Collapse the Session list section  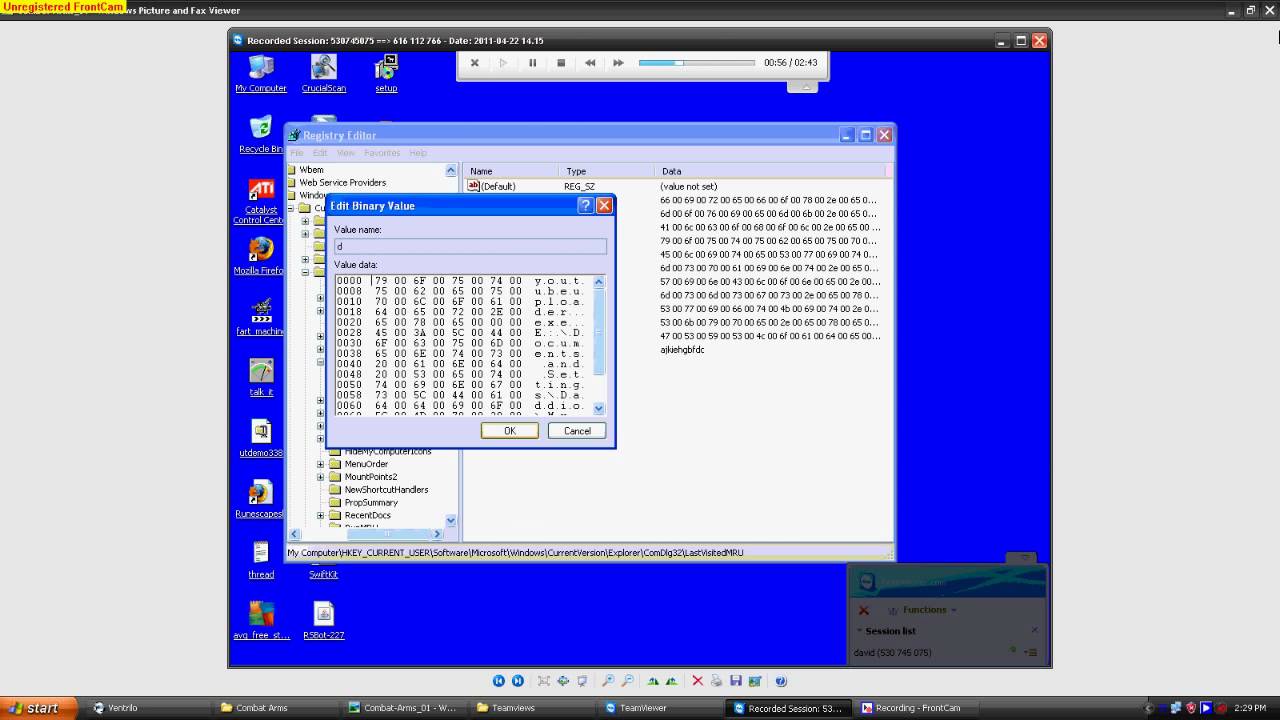tap(859, 631)
